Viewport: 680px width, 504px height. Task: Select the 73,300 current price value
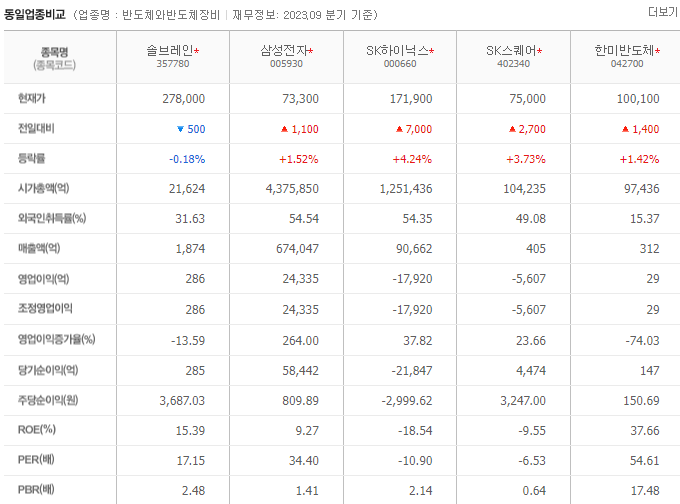(301, 99)
